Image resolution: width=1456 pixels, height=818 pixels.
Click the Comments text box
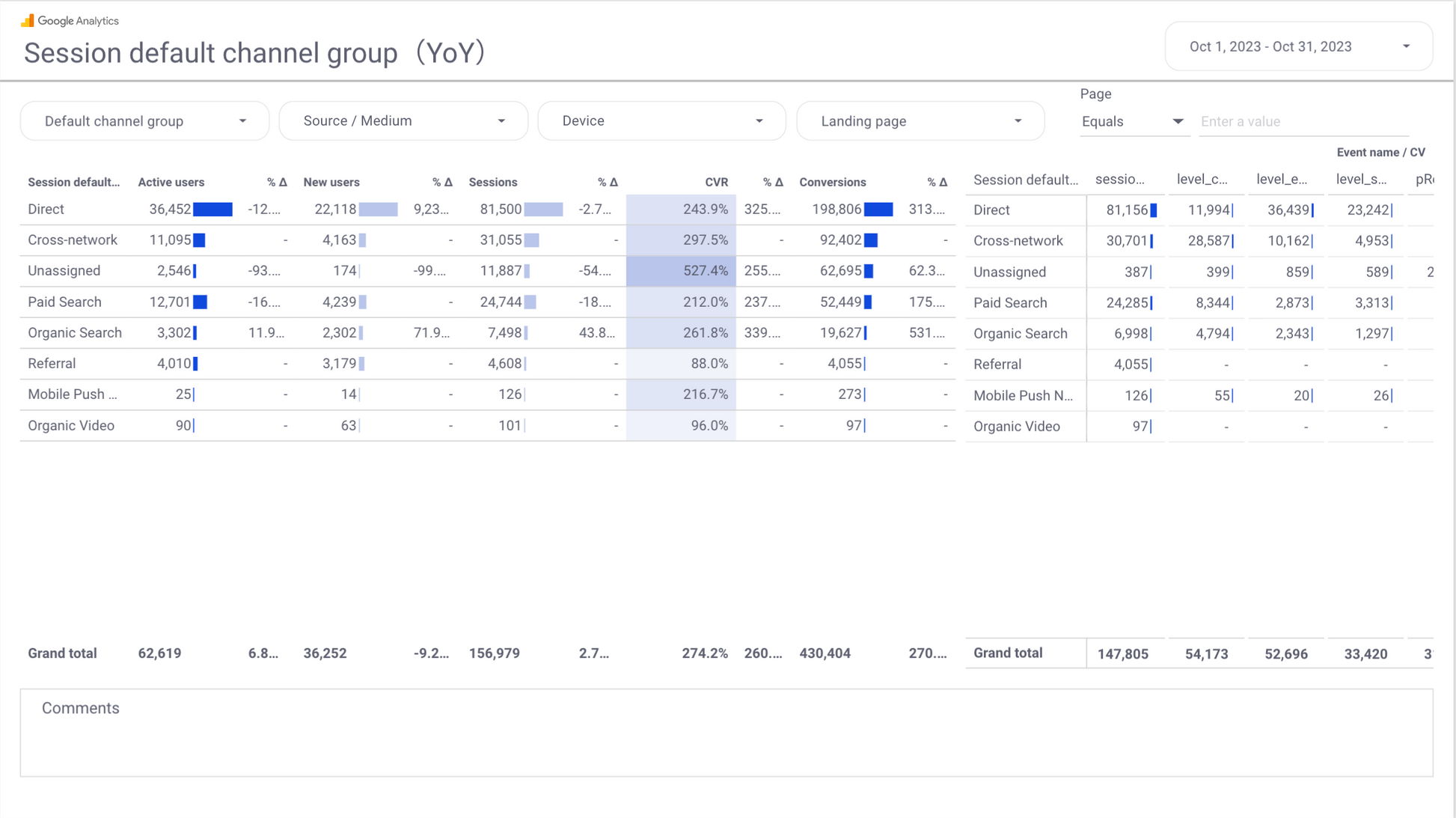(726, 733)
